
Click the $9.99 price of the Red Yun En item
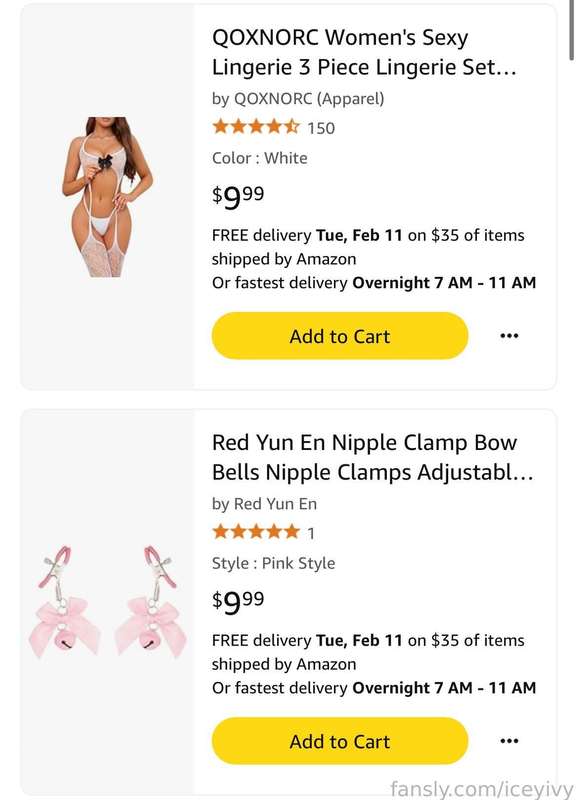click(238, 602)
